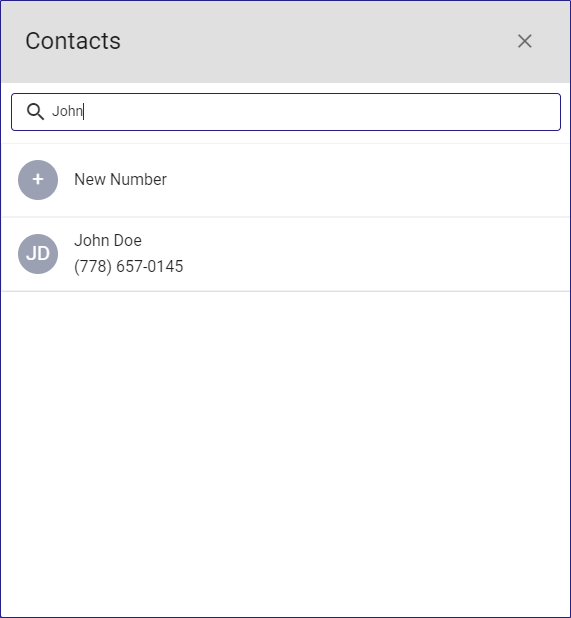
Task: Tap the New Number text label
Action: (x=120, y=180)
